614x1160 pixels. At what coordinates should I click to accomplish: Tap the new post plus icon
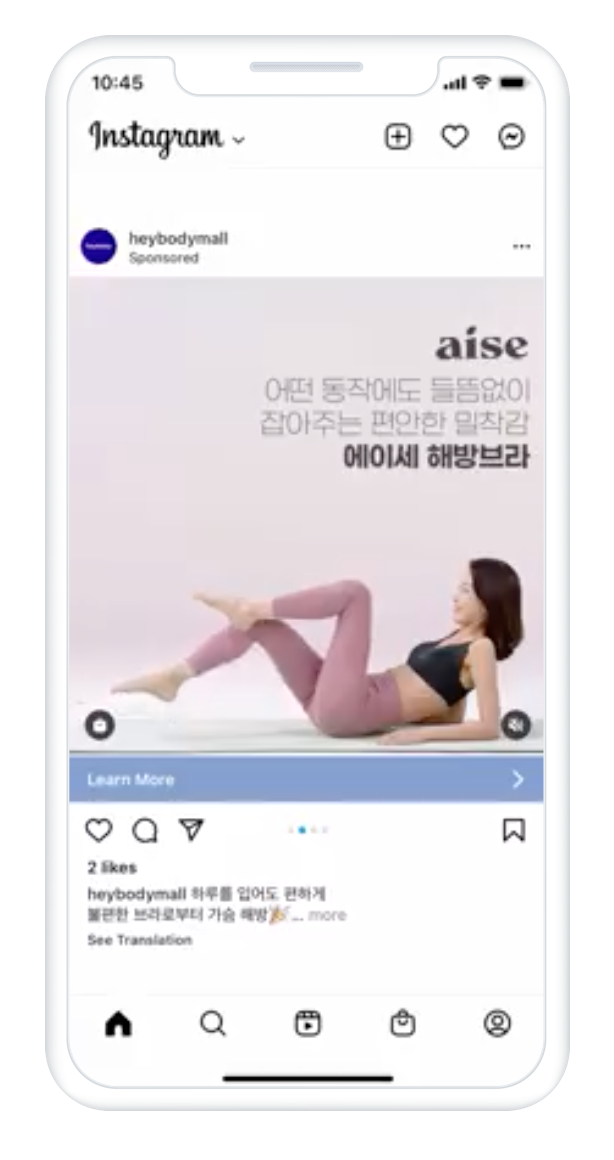[398, 137]
